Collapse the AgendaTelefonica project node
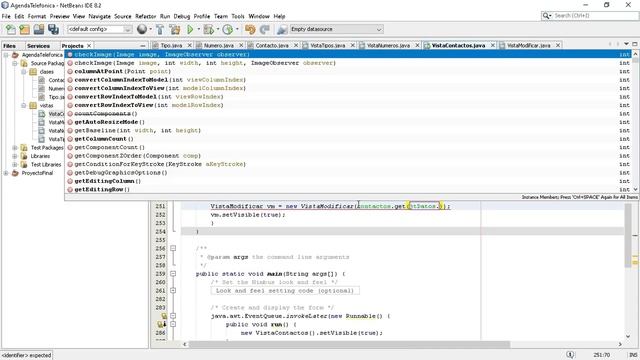Image resolution: width=640 pixels, height=360 pixels. point(6,55)
